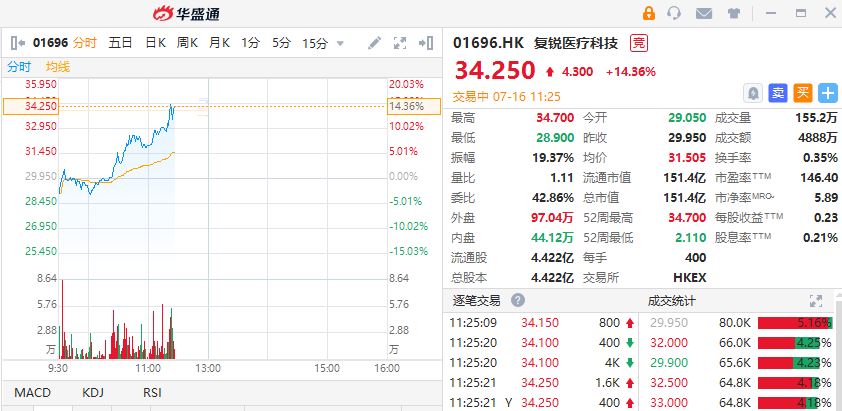Image resolution: width=842 pixels, height=411 pixels.
Task: Collapse right panel arrow icon
Action: pos(426,43)
